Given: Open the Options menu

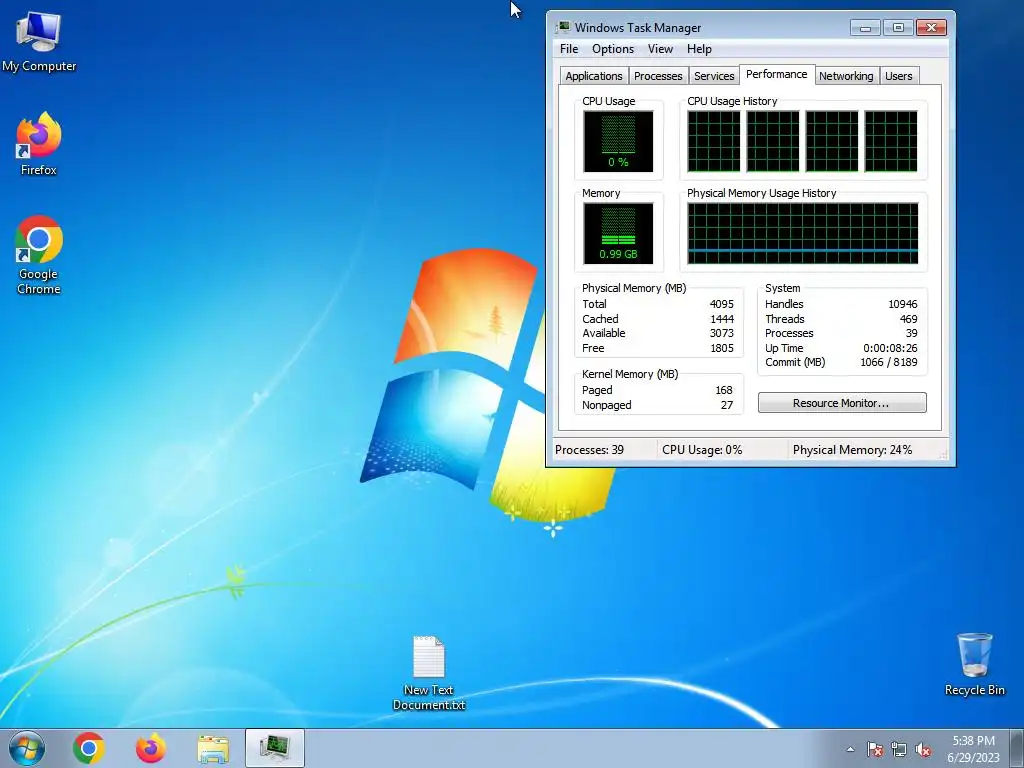Looking at the screenshot, I should [x=613, y=49].
